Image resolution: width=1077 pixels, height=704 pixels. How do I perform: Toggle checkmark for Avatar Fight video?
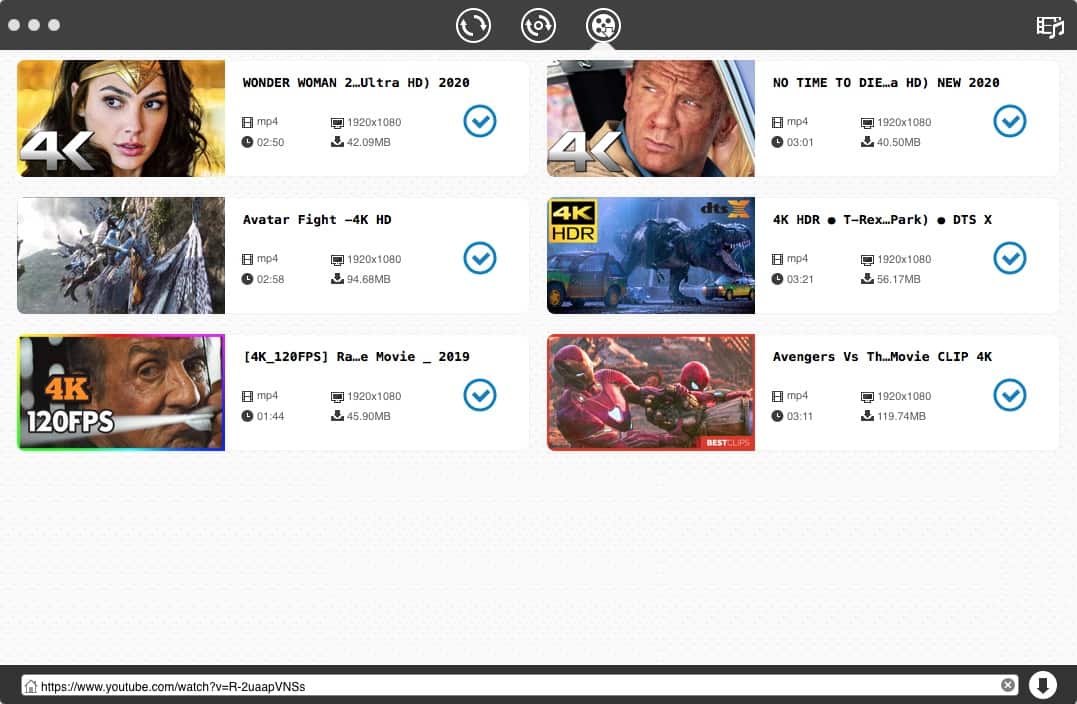click(x=479, y=258)
